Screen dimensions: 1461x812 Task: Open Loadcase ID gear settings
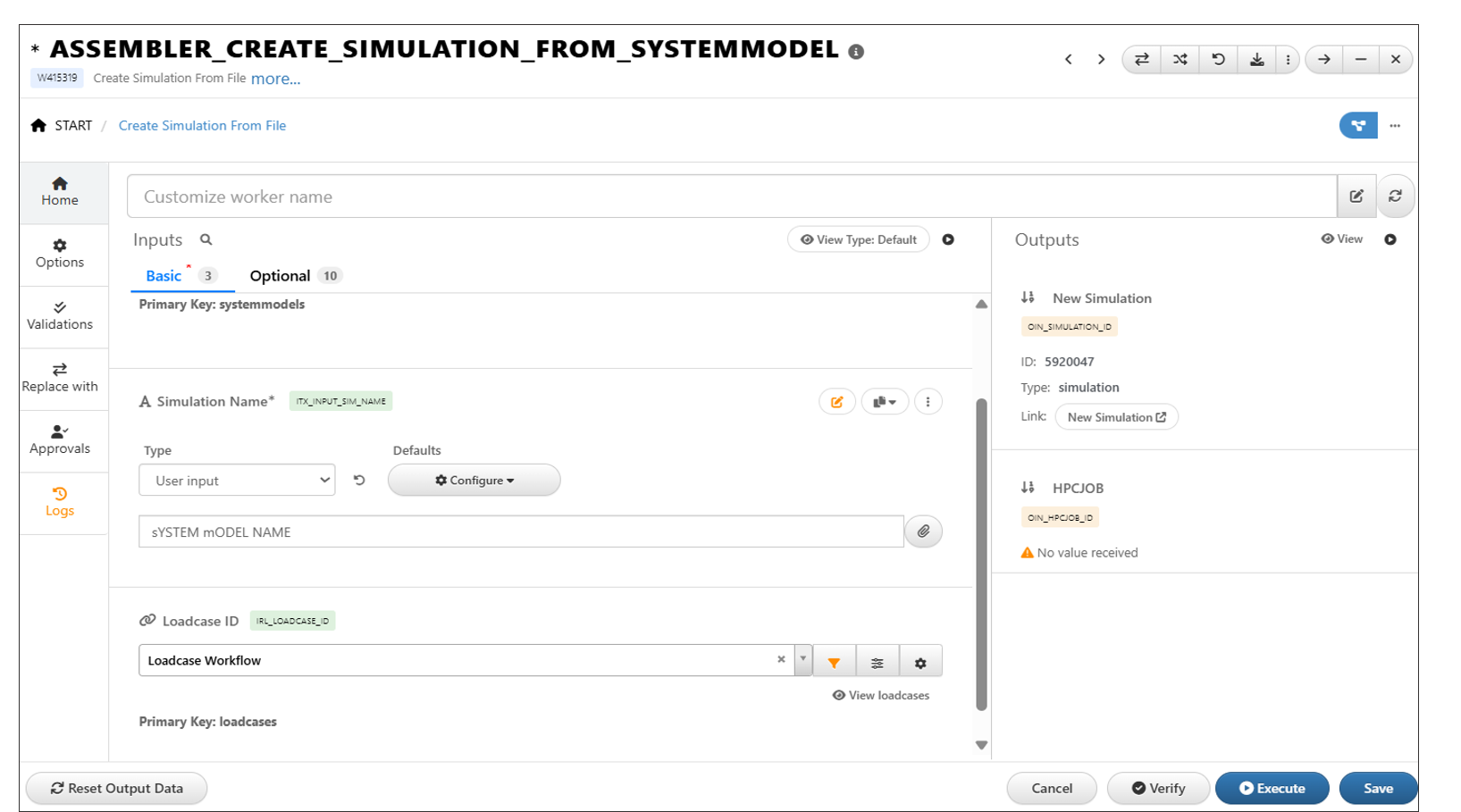[x=920, y=662]
